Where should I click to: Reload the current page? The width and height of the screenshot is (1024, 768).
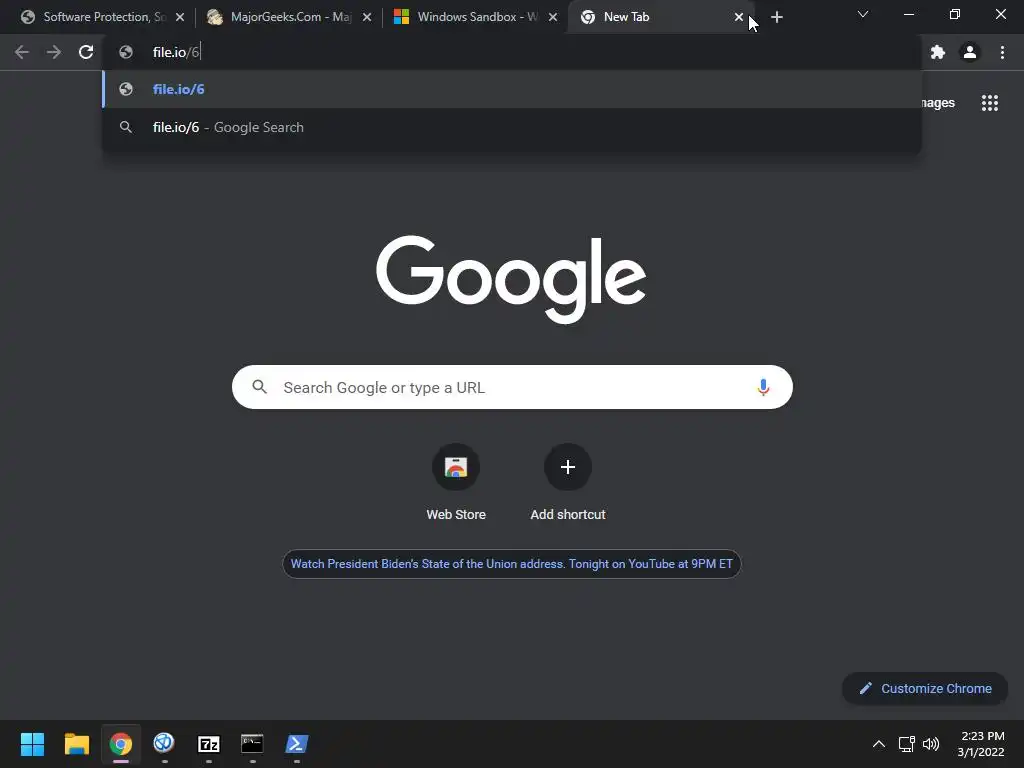point(86,52)
